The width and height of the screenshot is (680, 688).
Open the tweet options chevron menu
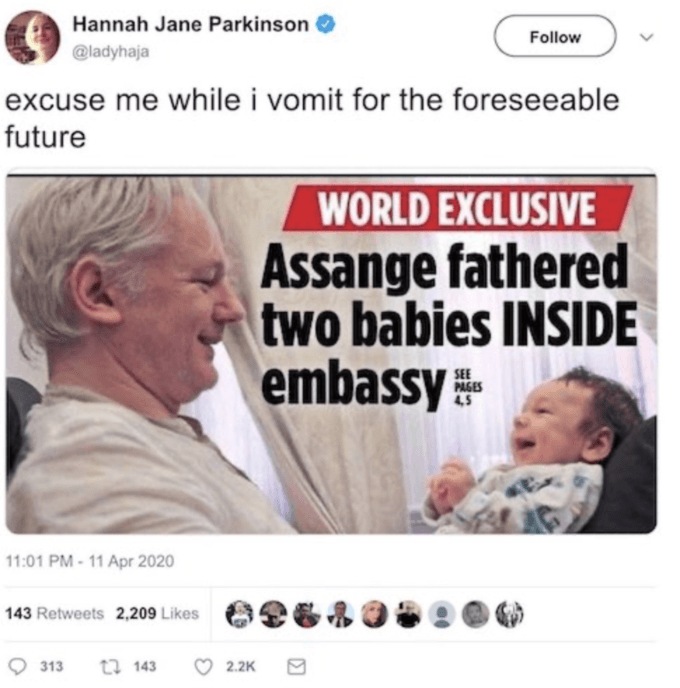(646, 37)
